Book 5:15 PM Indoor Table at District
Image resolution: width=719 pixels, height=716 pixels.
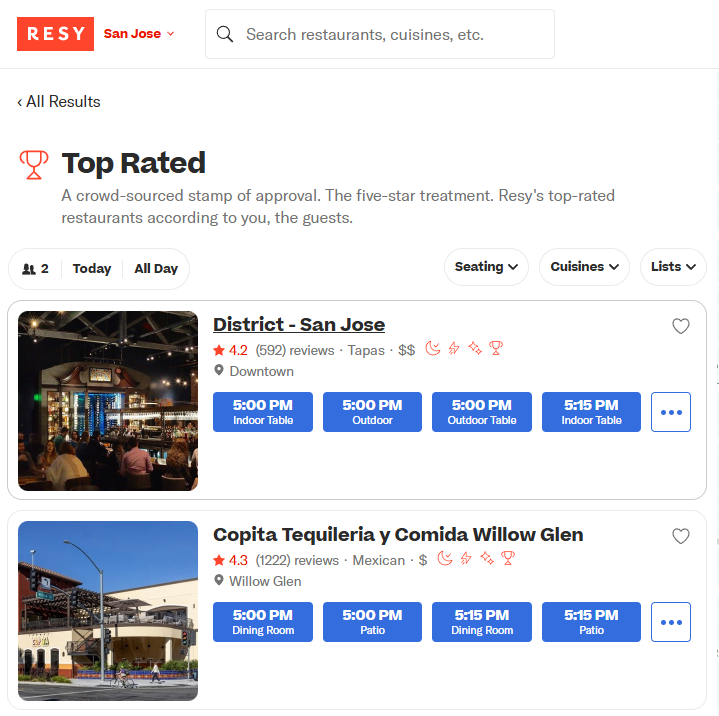click(x=591, y=412)
